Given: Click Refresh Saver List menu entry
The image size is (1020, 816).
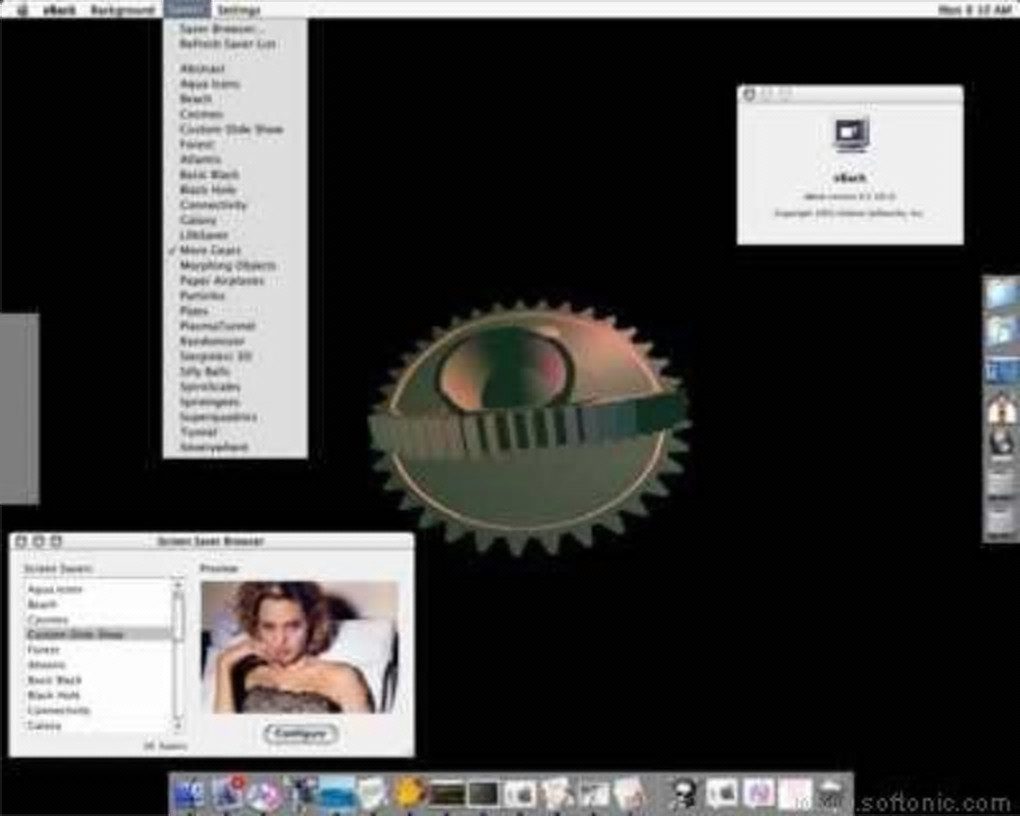Looking at the screenshot, I should (228, 44).
